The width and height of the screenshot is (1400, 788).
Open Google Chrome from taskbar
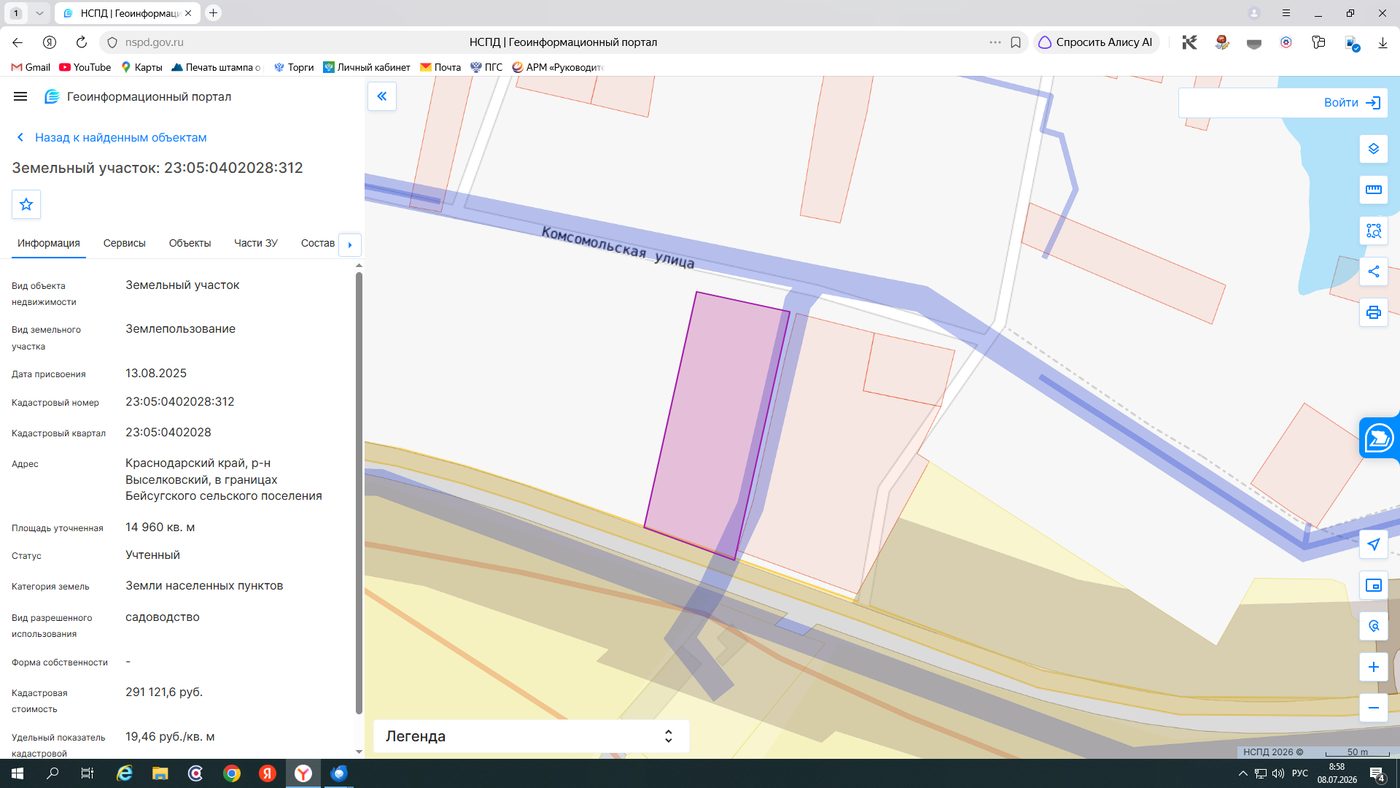point(232,773)
